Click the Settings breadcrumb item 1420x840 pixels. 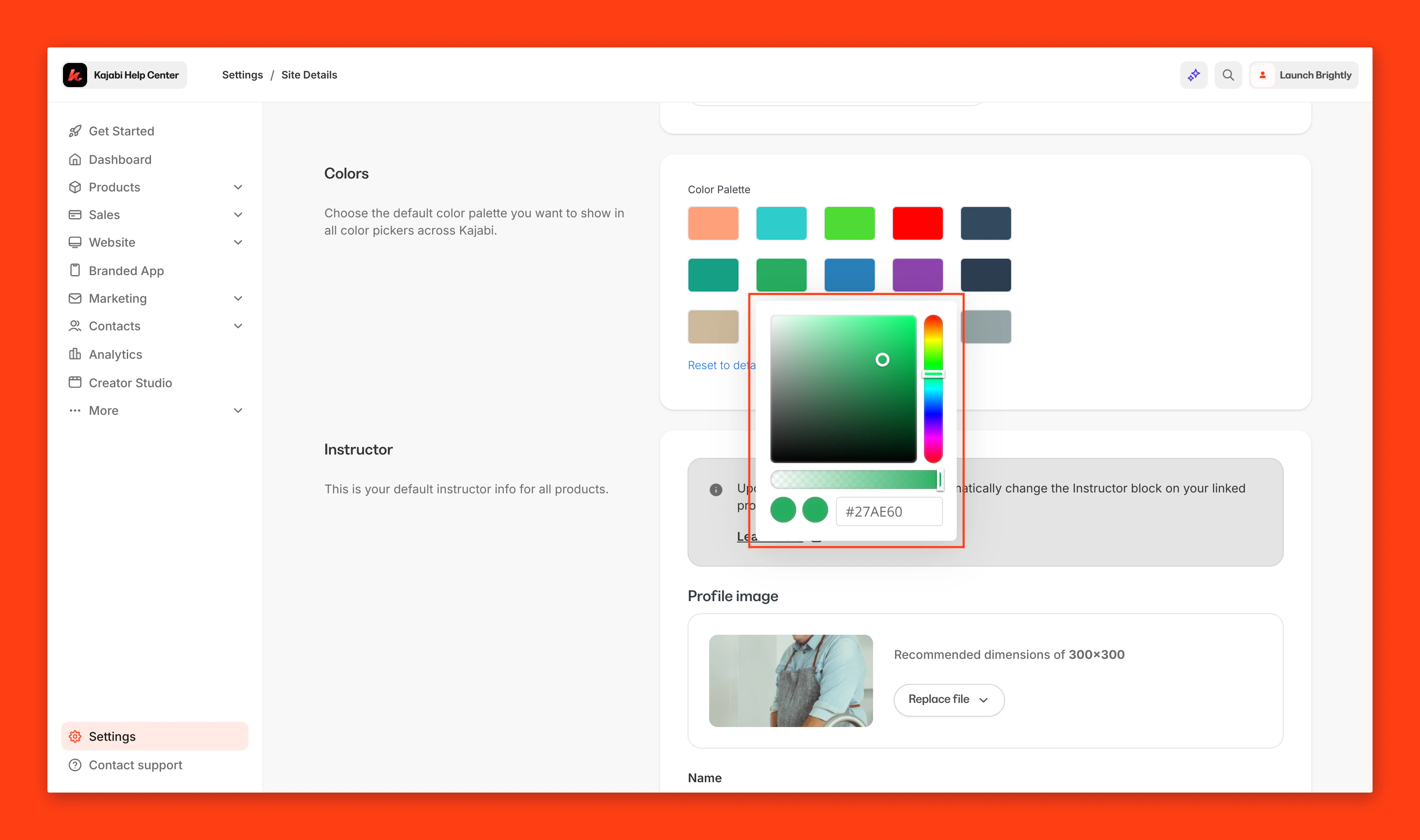click(242, 74)
